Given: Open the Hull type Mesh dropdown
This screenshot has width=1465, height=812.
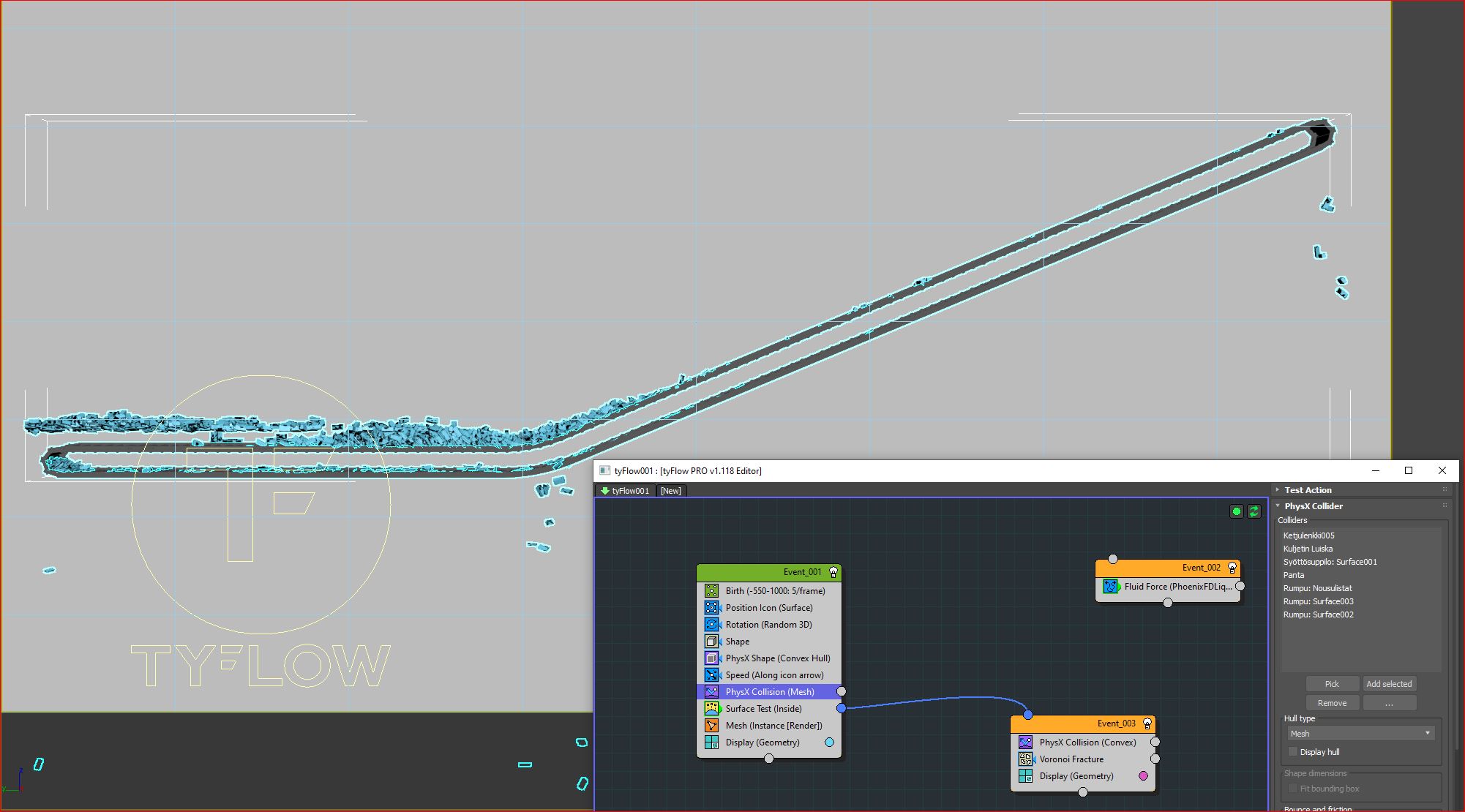Looking at the screenshot, I should click(x=1360, y=733).
